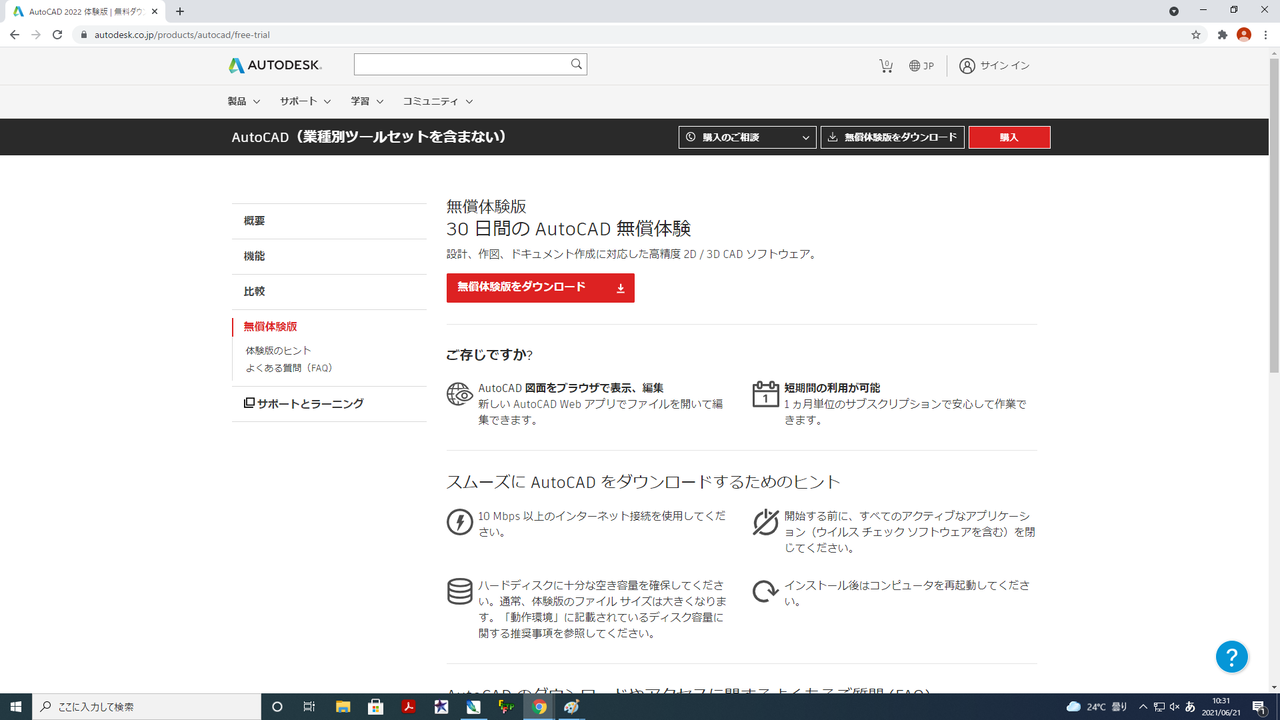Open the Chrome profile avatar
The height and width of the screenshot is (720, 1280).
tap(1244, 34)
